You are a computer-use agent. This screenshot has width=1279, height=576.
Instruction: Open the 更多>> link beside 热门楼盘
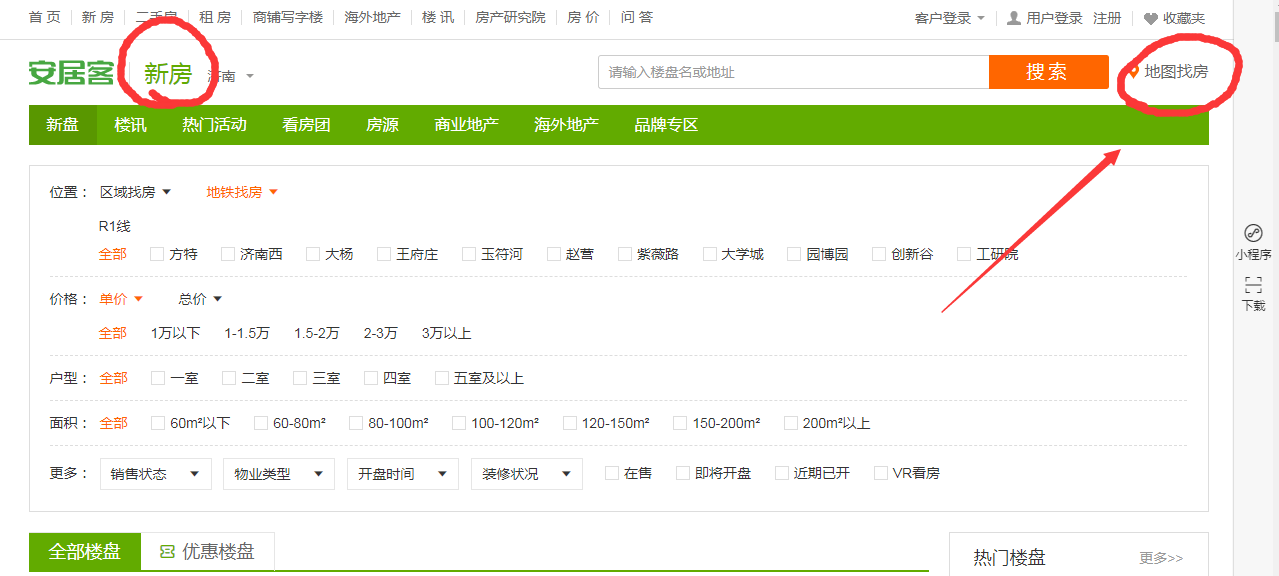click(x=1161, y=557)
